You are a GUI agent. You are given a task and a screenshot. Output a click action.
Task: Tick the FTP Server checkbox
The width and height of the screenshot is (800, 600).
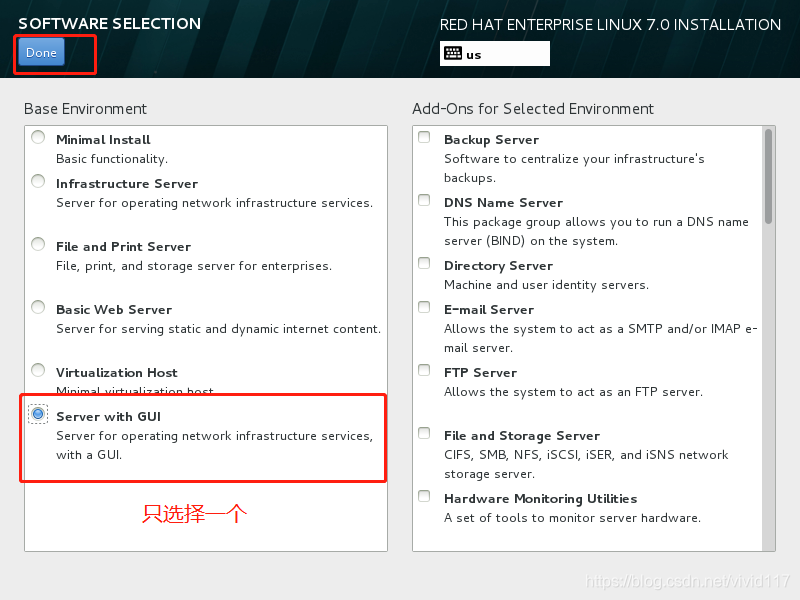point(424,370)
